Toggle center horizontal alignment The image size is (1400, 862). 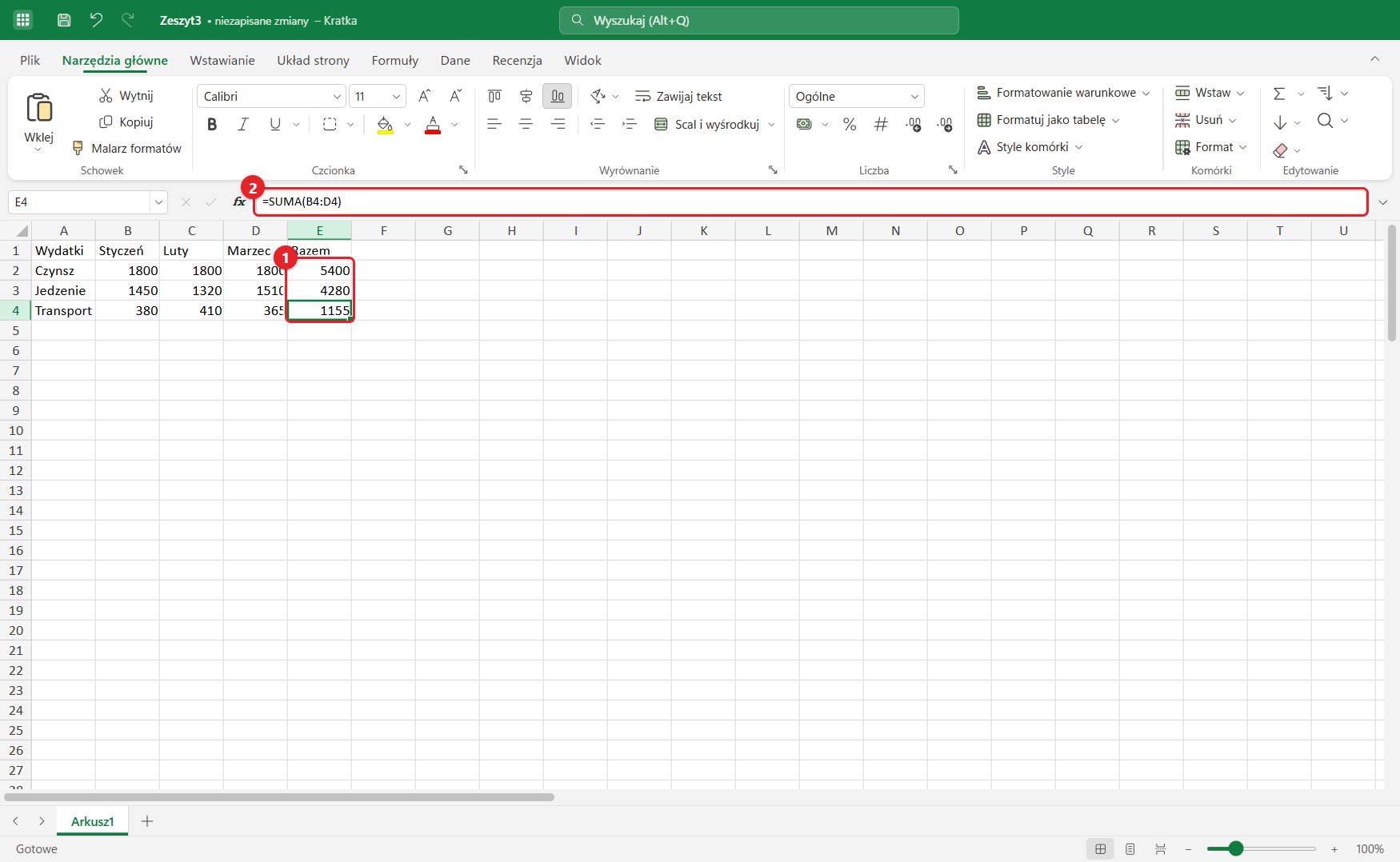[526, 124]
